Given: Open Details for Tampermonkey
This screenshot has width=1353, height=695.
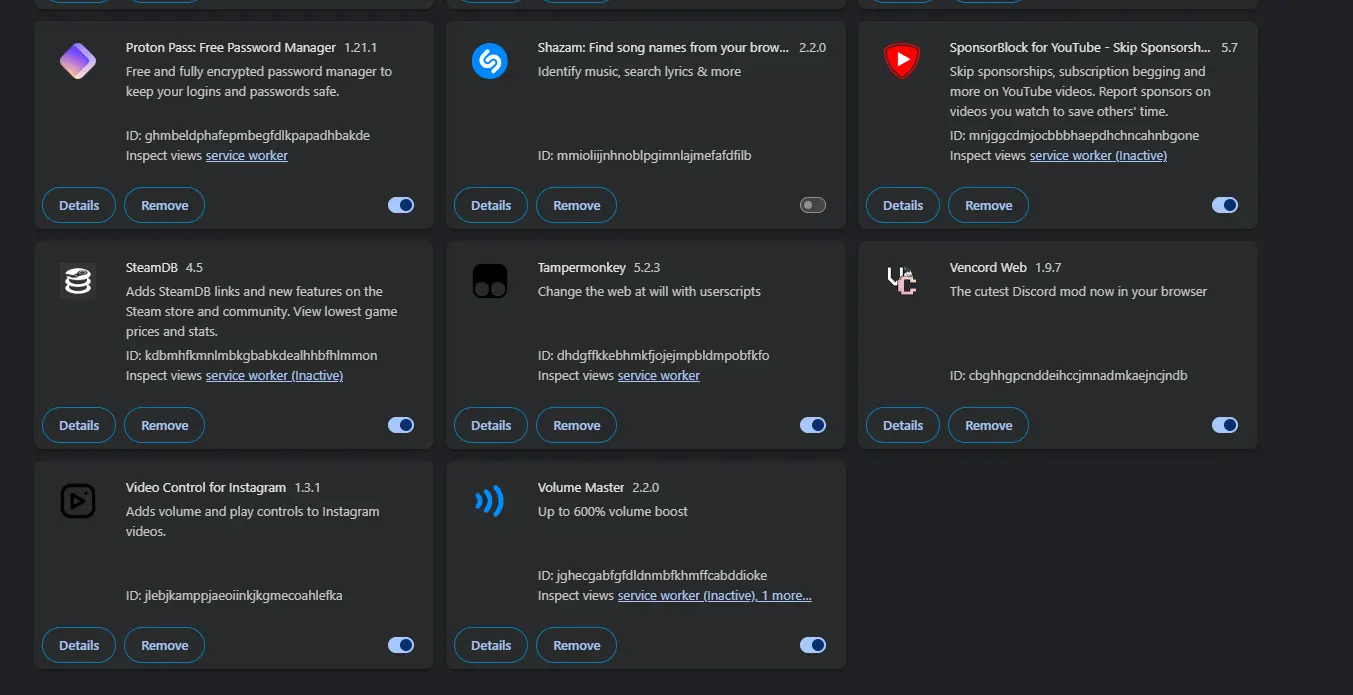Looking at the screenshot, I should tap(491, 425).
